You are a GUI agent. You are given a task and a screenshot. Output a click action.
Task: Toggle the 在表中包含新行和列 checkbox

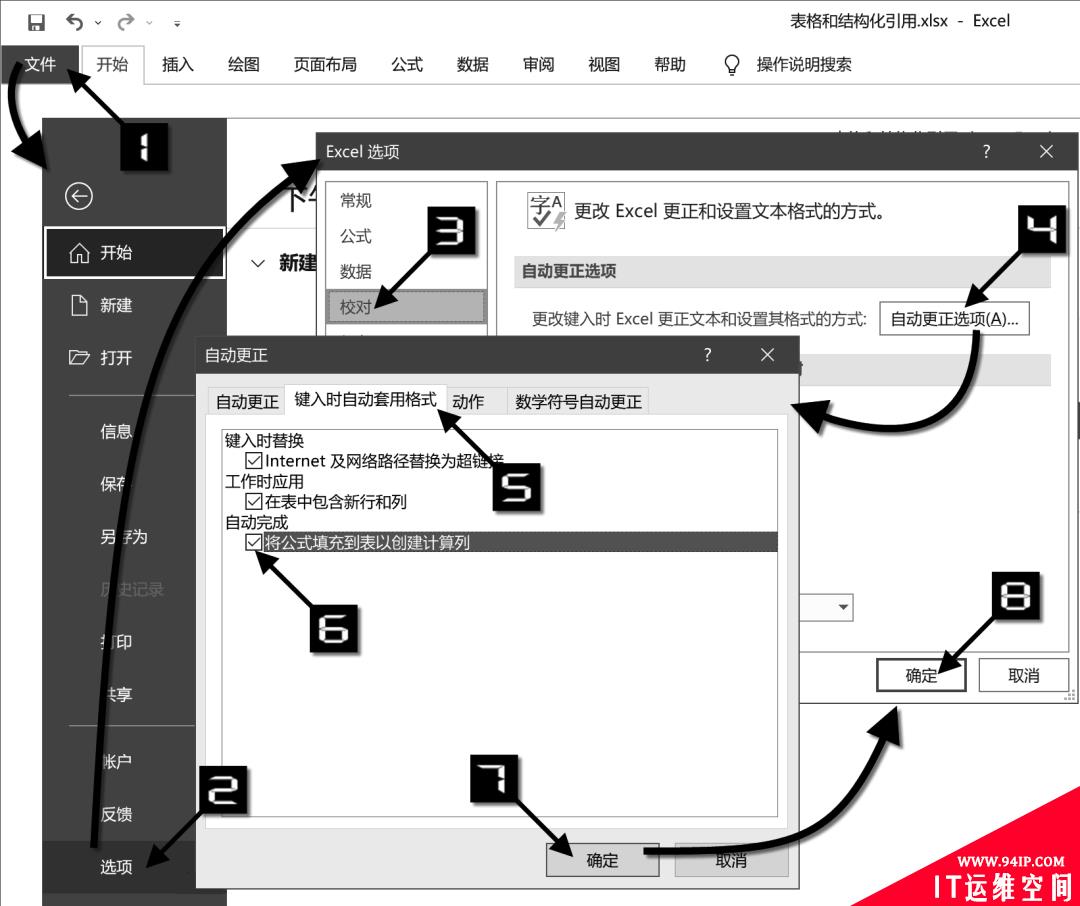pos(253,501)
